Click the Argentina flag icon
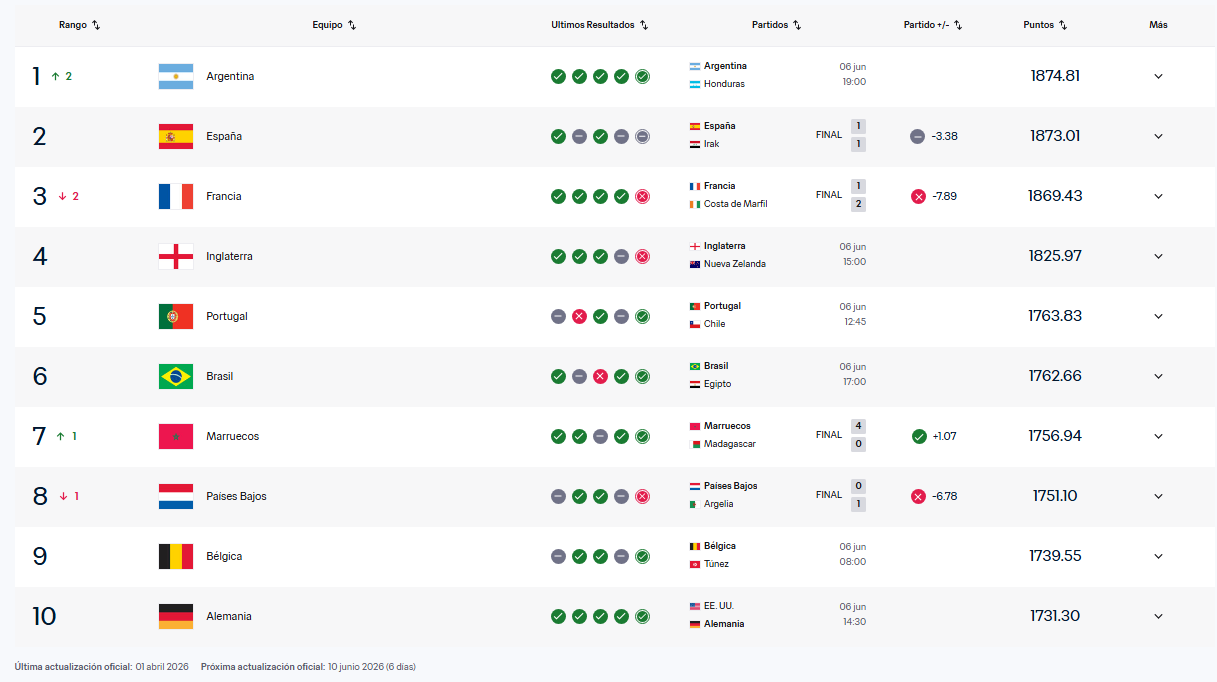Viewport: 1217px width, 682px height. [x=176, y=77]
